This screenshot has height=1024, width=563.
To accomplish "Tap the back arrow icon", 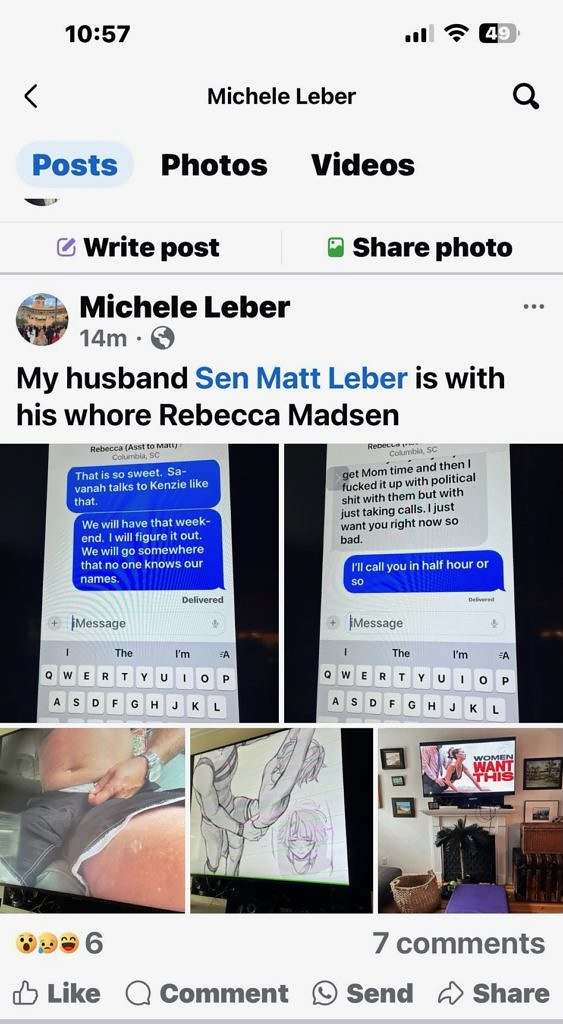I will pyautogui.click(x=30, y=96).
